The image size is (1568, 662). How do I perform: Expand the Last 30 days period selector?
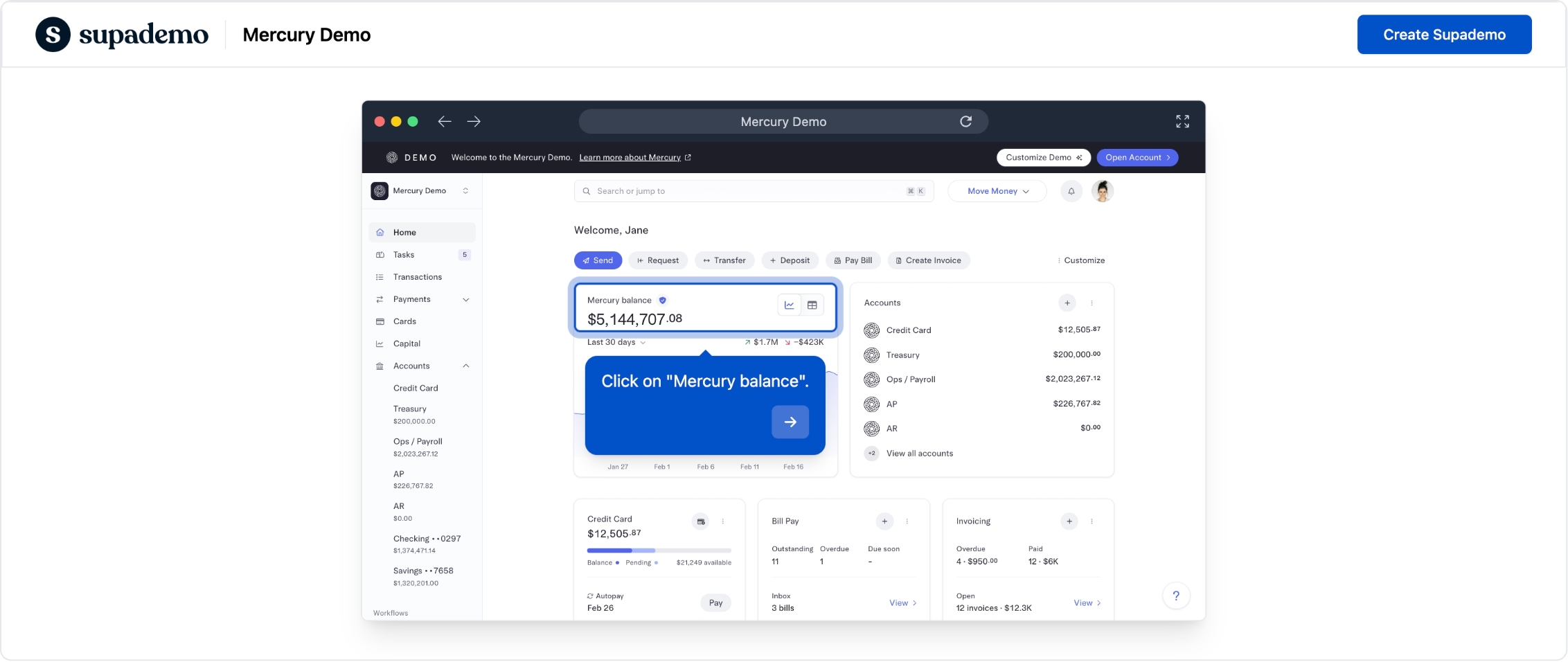tap(616, 343)
